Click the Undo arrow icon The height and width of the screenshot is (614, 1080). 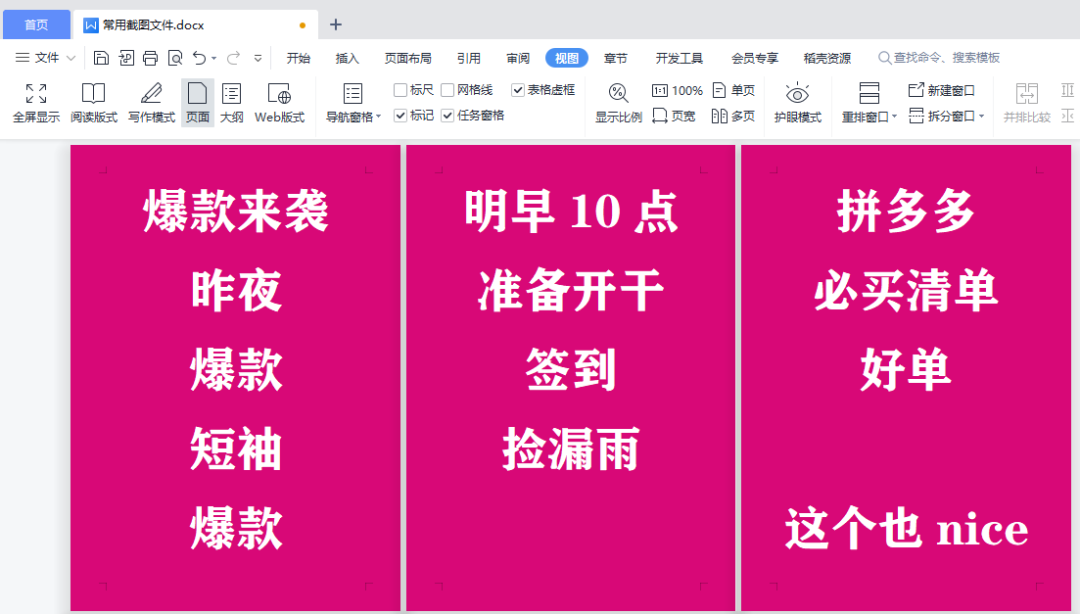(x=199, y=58)
